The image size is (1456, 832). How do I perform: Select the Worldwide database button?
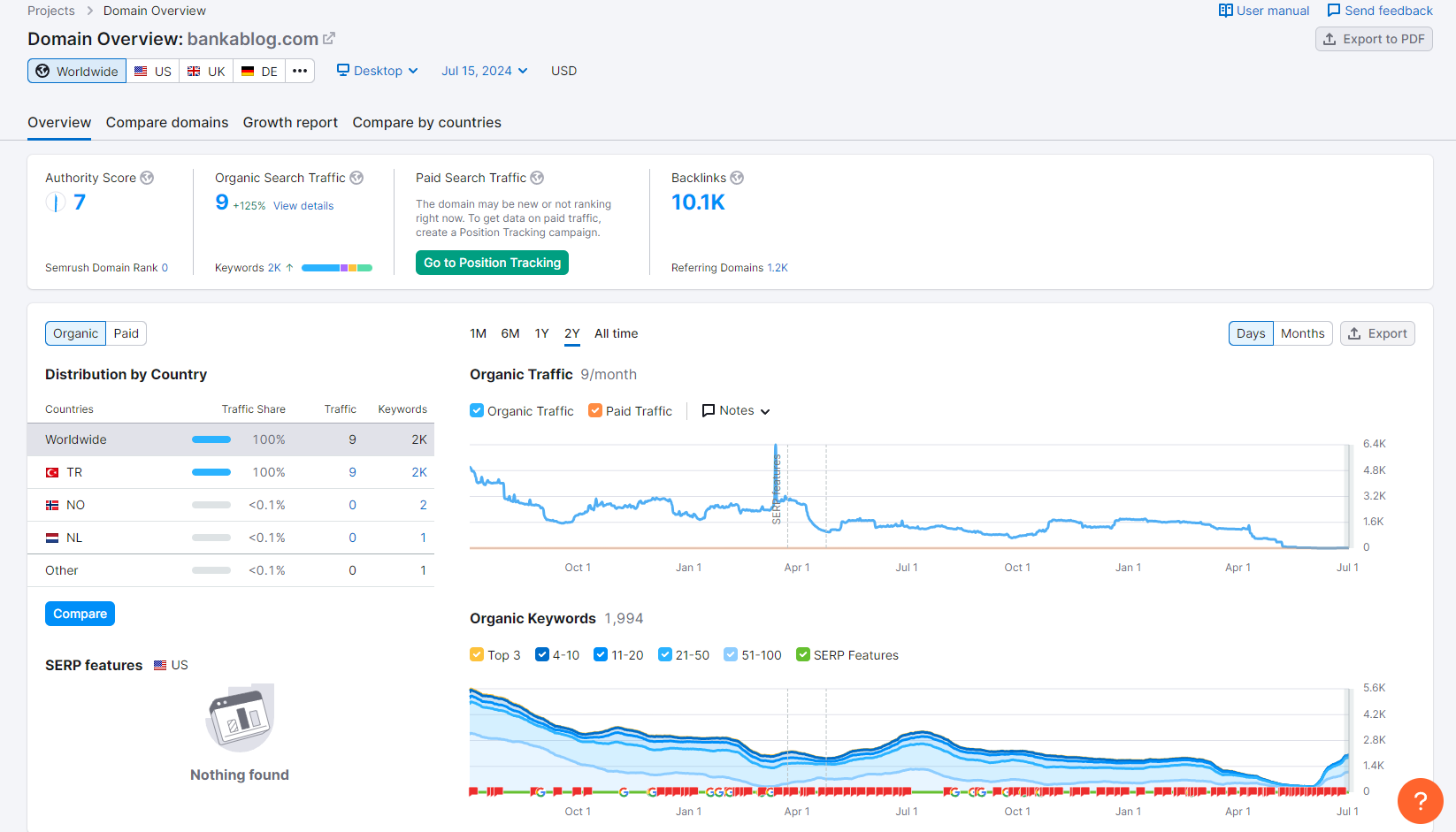[77, 71]
